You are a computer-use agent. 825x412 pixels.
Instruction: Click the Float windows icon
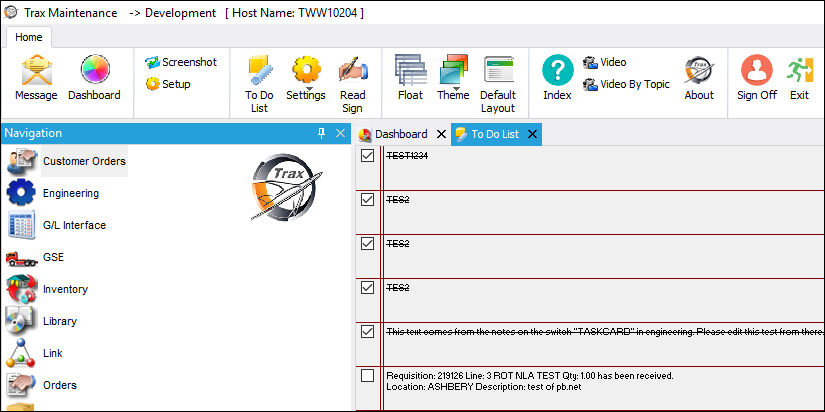pos(410,69)
